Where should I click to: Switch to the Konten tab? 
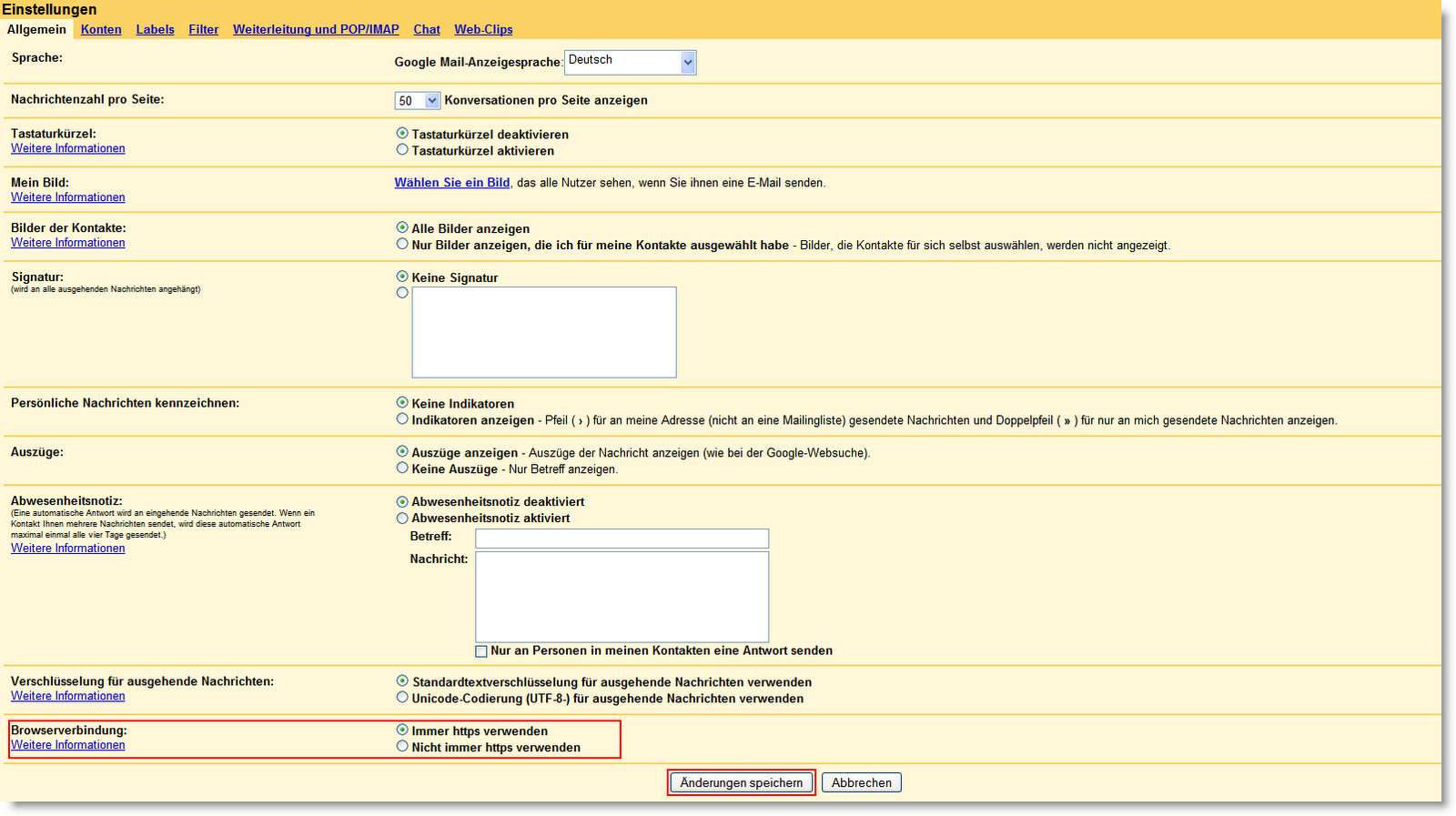(x=101, y=29)
